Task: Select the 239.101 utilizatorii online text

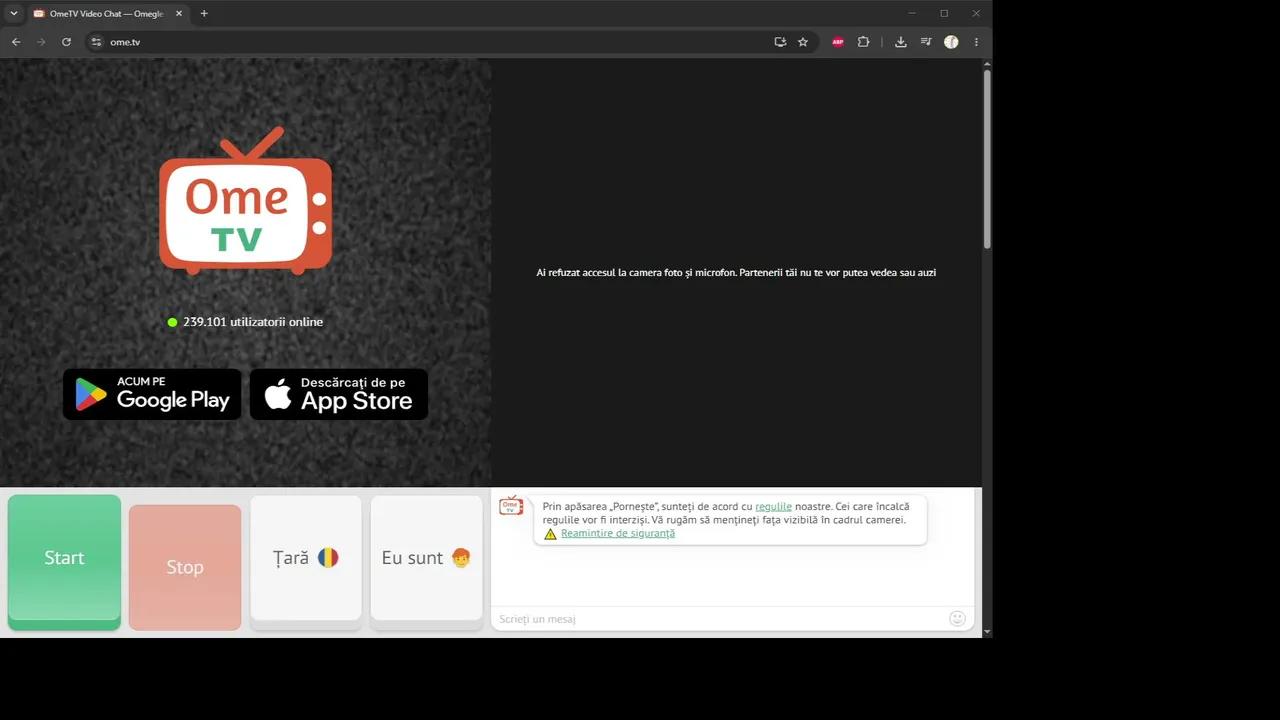Action: tap(253, 322)
